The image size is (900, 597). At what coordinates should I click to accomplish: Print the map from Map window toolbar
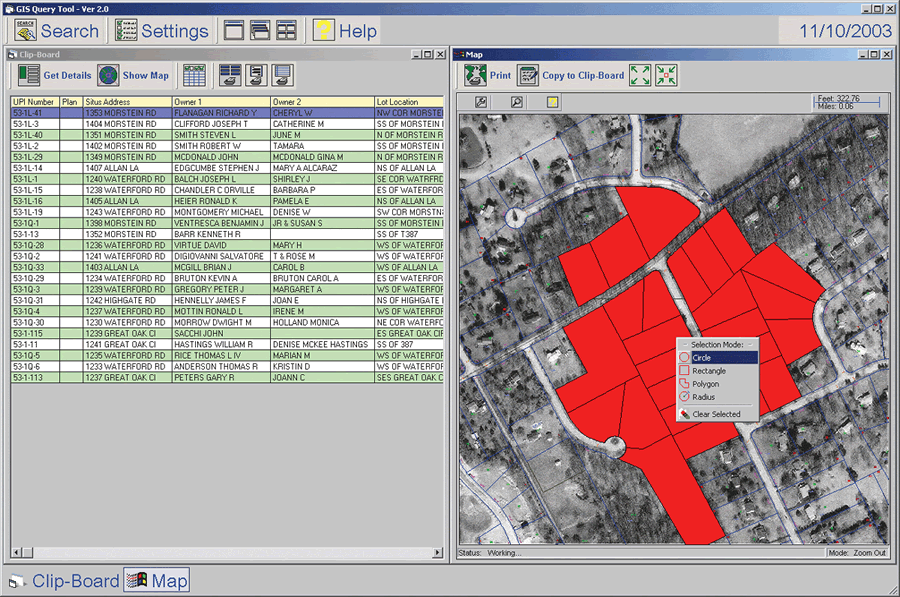point(487,75)
